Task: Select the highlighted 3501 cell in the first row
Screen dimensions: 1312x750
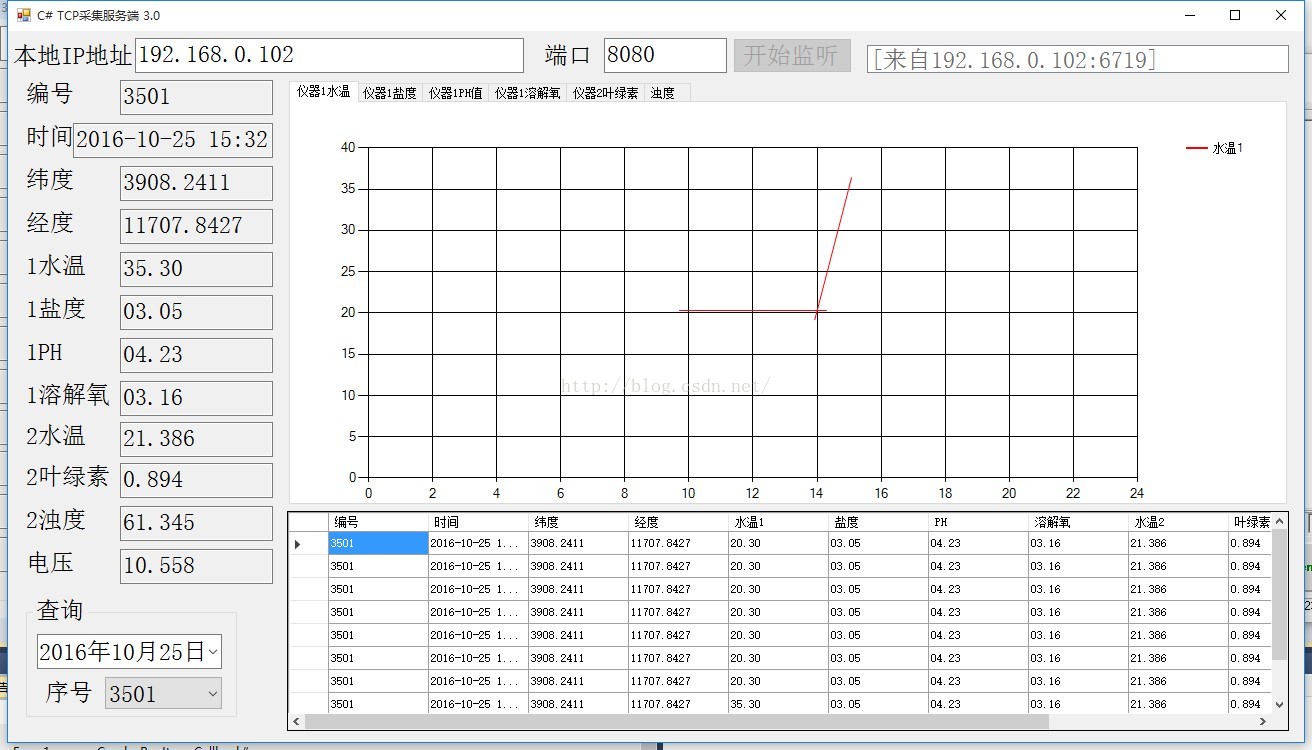Action: (378, 544)
